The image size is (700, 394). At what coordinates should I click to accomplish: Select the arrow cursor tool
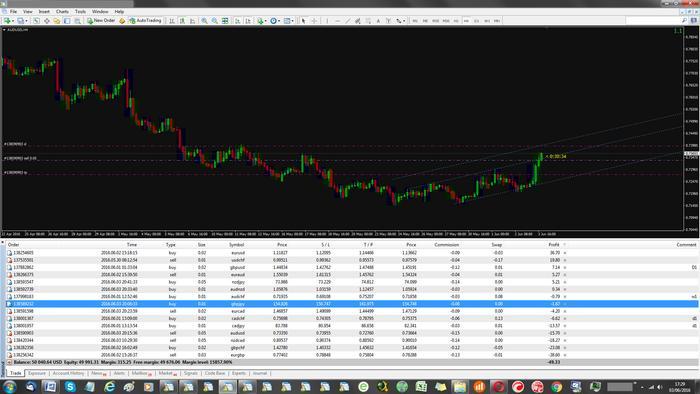304,21
